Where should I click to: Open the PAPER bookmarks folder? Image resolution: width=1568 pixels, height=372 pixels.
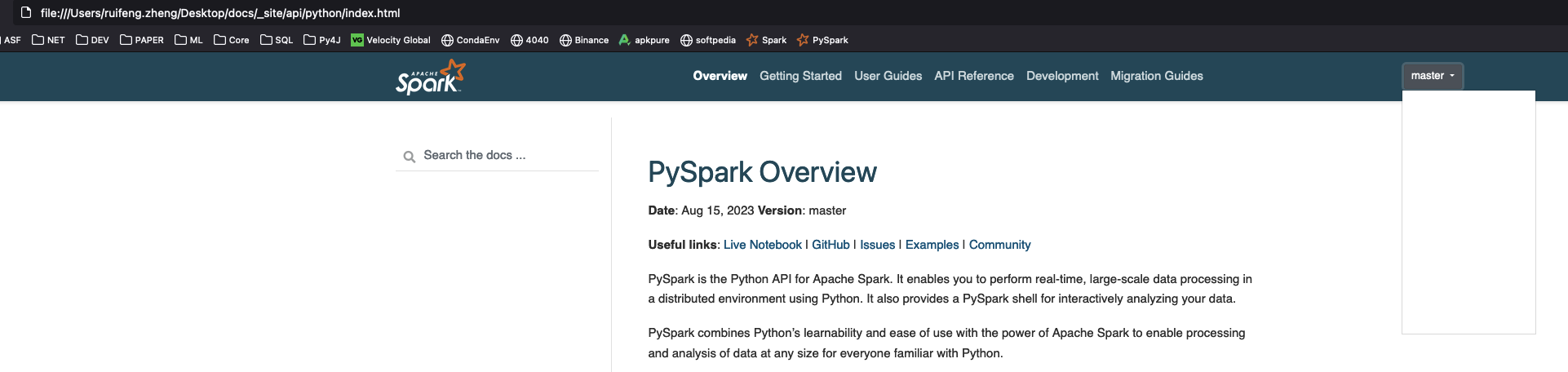click(142, 40)
